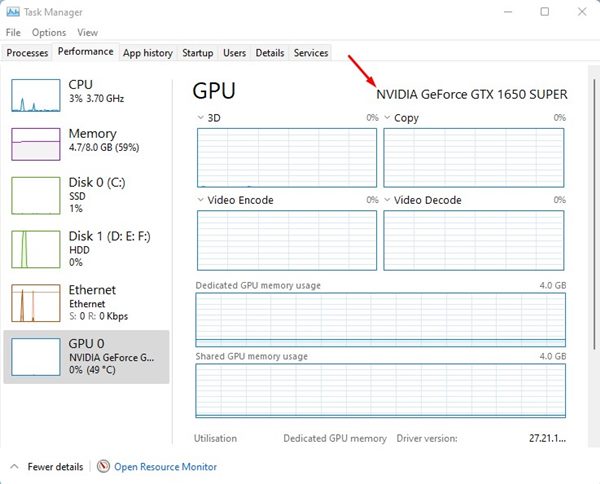The width and height of the screenshot is (600, 484).
Task: Open the File menu
Action: (x=13, y=33)
